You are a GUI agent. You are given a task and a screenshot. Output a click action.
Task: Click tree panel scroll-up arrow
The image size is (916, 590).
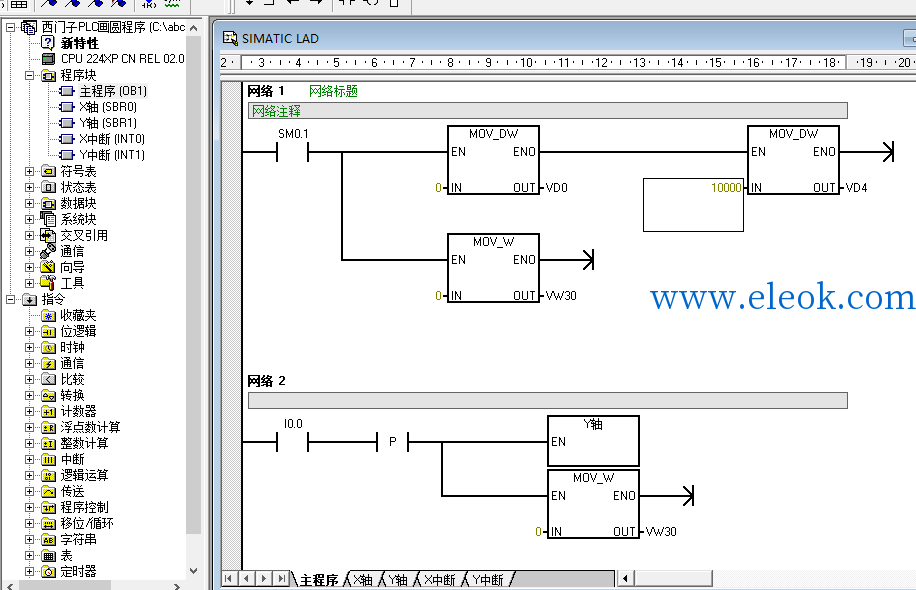tap(194, 27)
